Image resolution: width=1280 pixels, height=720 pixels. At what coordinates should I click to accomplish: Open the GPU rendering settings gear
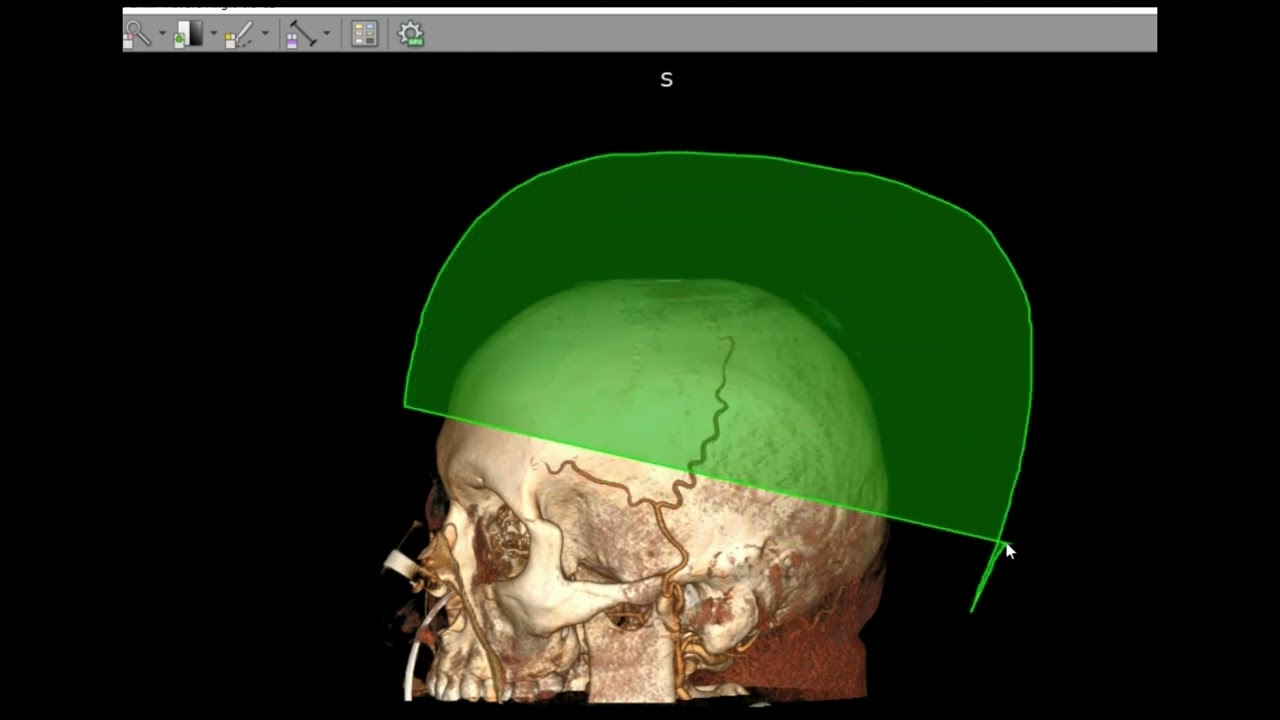coord(410,34)
